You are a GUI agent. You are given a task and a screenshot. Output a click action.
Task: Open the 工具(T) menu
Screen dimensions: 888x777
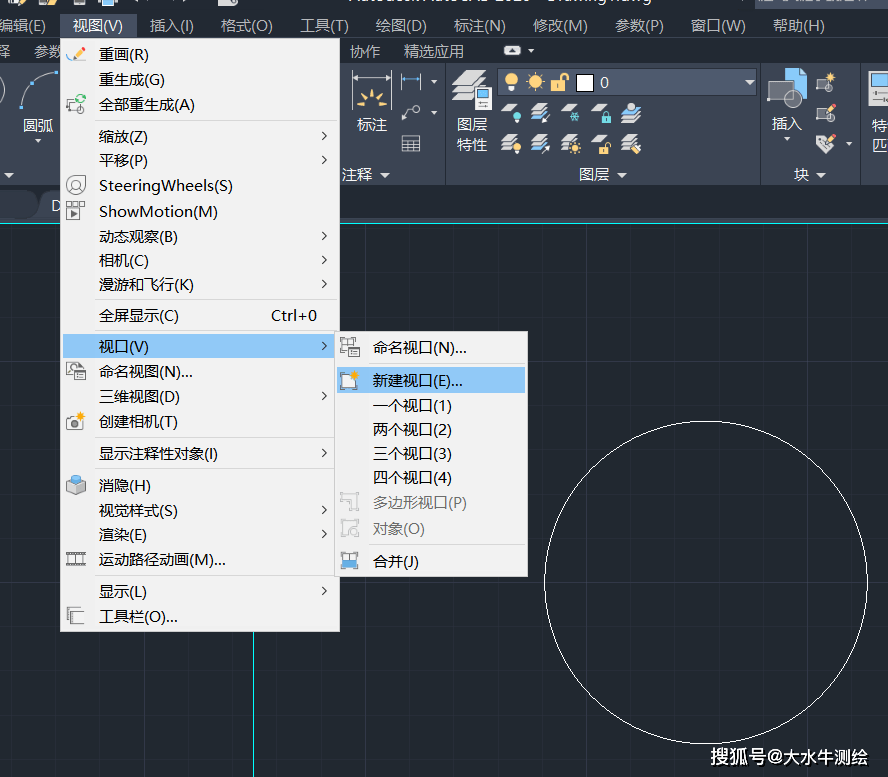tap(324, 26)
